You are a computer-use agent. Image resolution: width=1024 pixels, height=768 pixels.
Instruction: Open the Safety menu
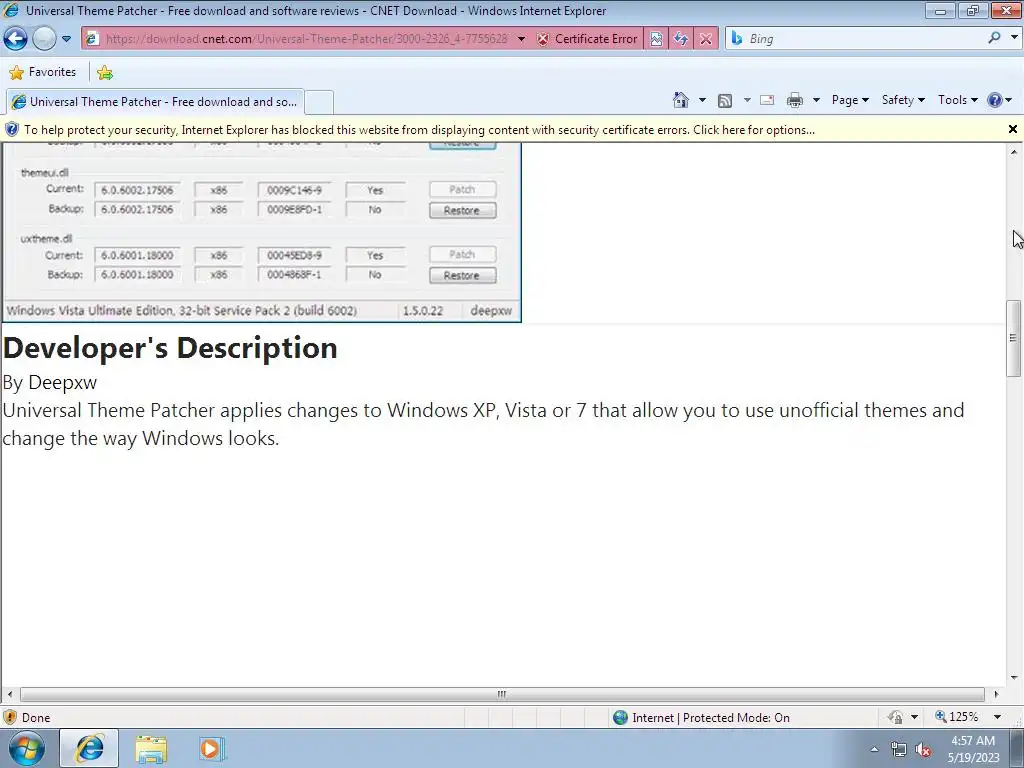(903, 100)
